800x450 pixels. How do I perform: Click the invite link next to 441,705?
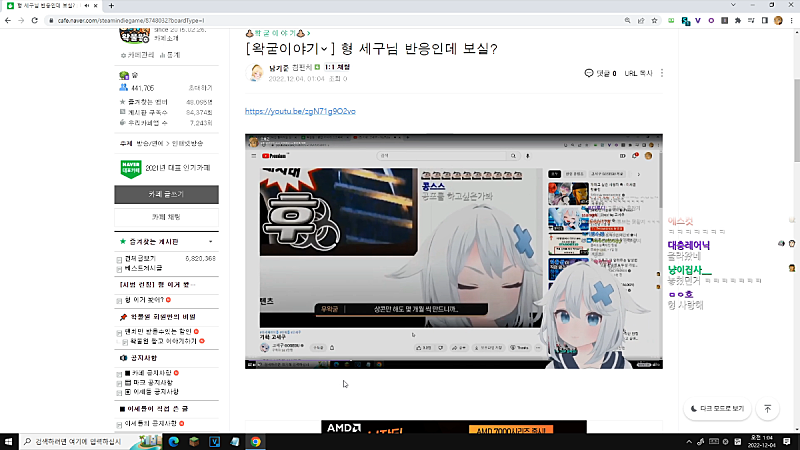point(201,88)
